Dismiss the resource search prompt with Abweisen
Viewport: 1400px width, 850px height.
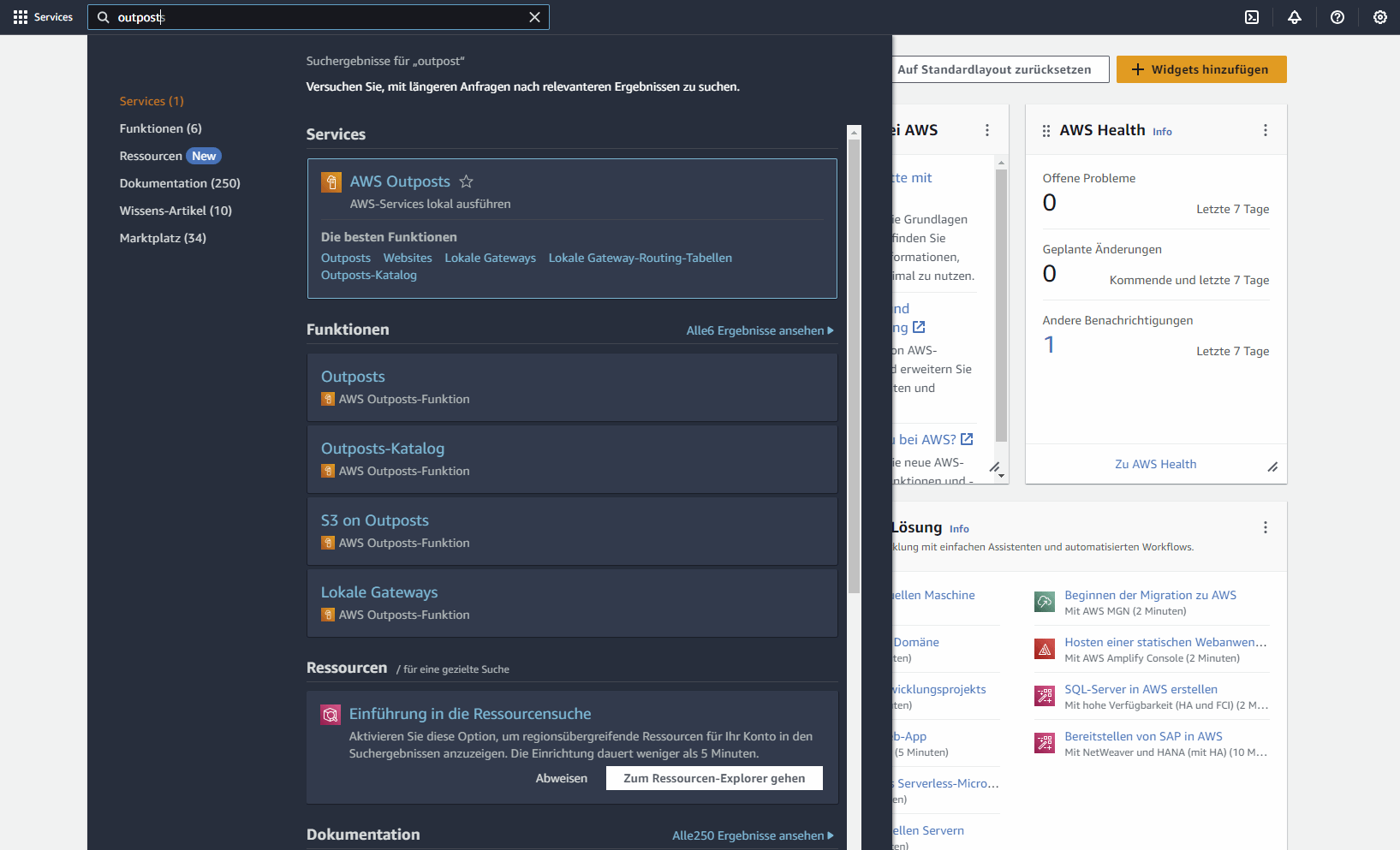click(562, 778)
